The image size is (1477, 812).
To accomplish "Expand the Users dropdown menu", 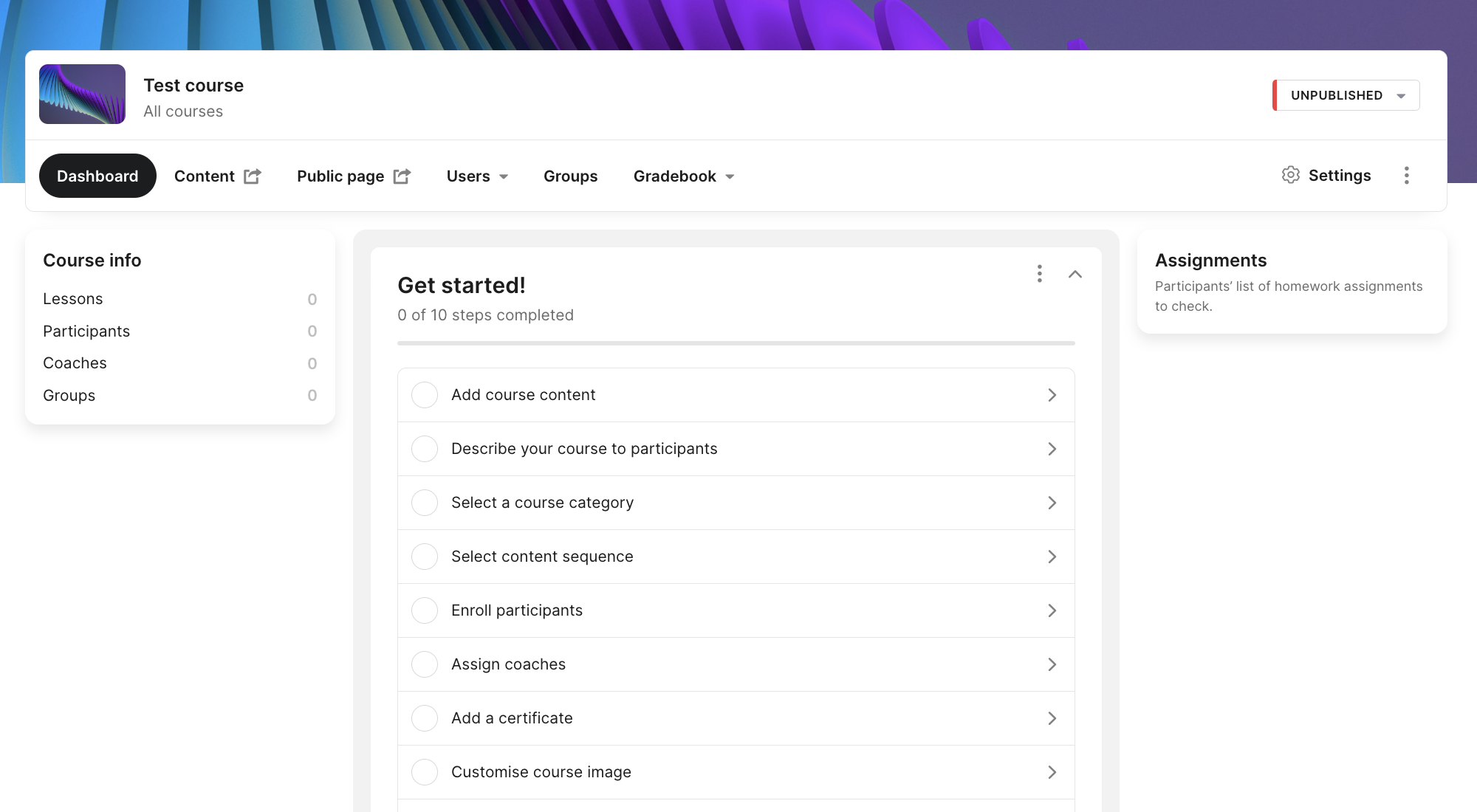I will (x=477, y=176).
